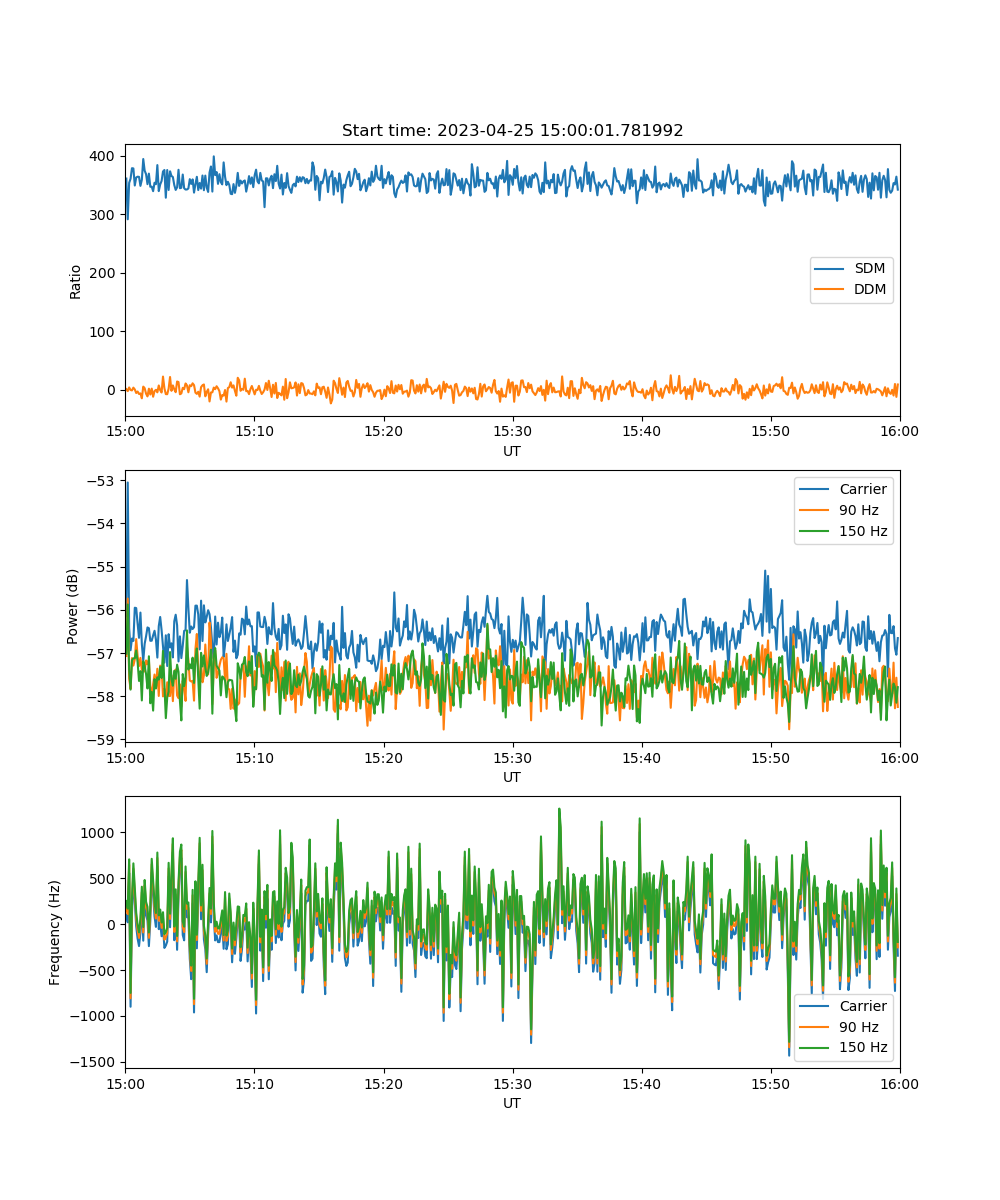The image size is (1000, 1200).
Task: Click the 'Start time: 2023-04-25 15:00:01.781992' title
Action: (x=512, y=131)
